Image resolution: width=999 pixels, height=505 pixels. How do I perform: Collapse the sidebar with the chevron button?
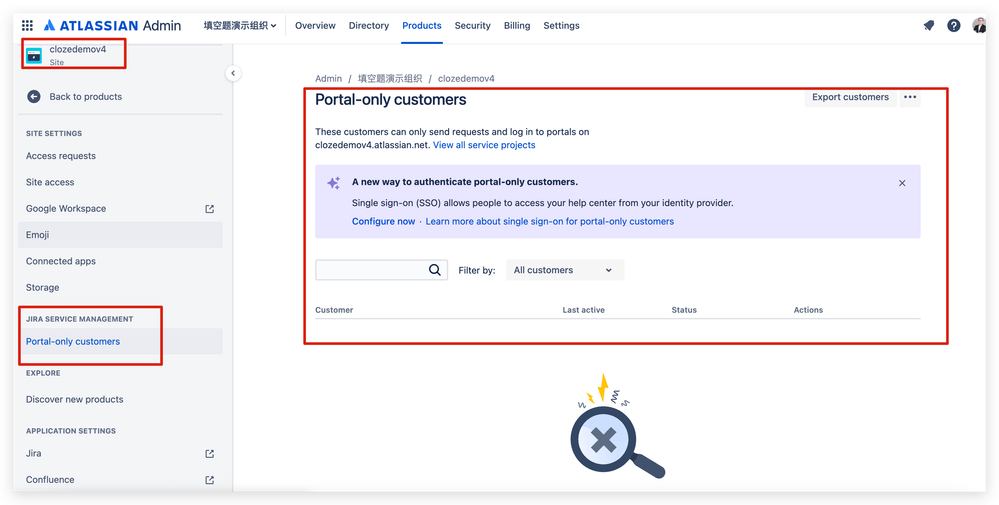point(233,73)
